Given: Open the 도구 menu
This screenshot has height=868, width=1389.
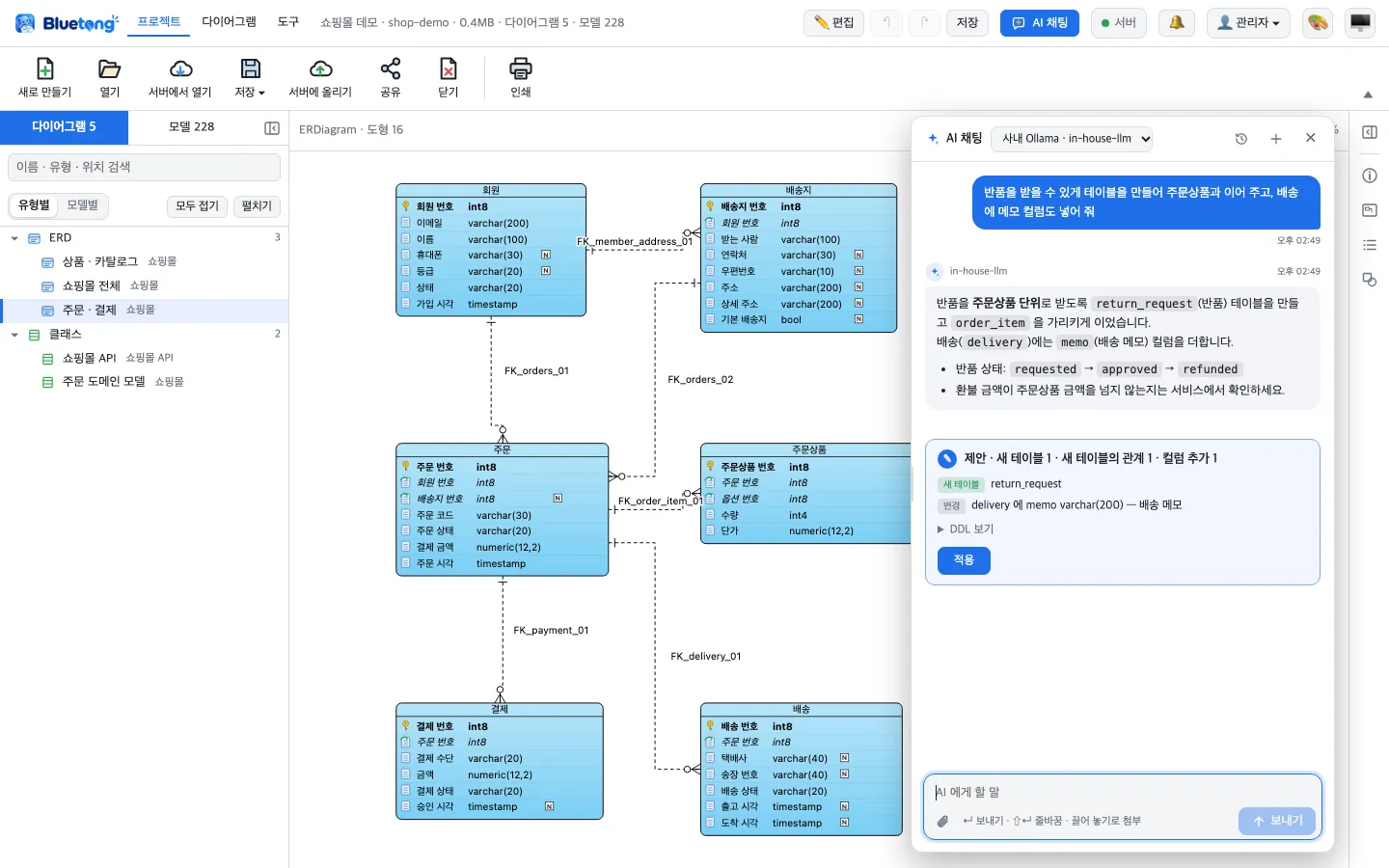Looking at the screenshot, I should [x=288, y=21].
